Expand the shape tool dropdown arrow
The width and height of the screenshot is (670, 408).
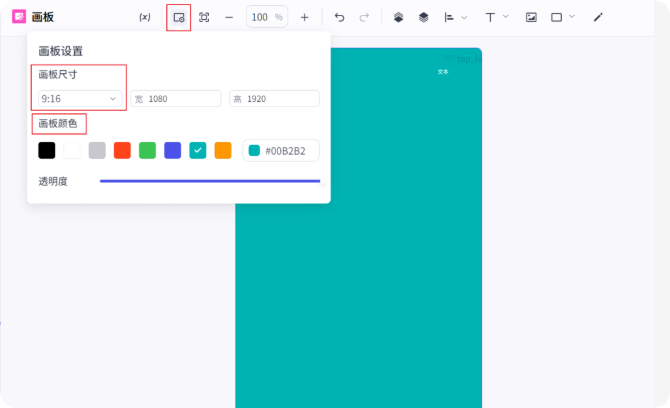[572, 17]
